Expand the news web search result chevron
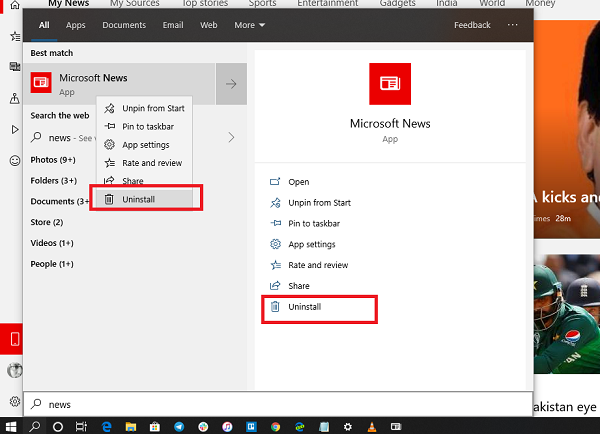 coord(231,137)
